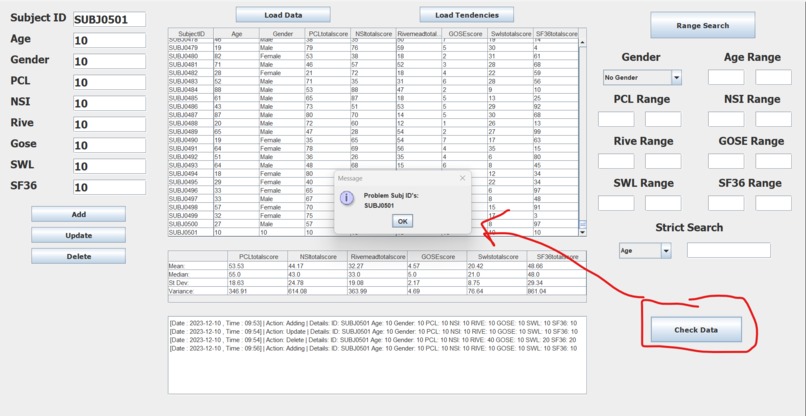
Task: Click the PCL input field on left
Action: (x=109, y=82)
